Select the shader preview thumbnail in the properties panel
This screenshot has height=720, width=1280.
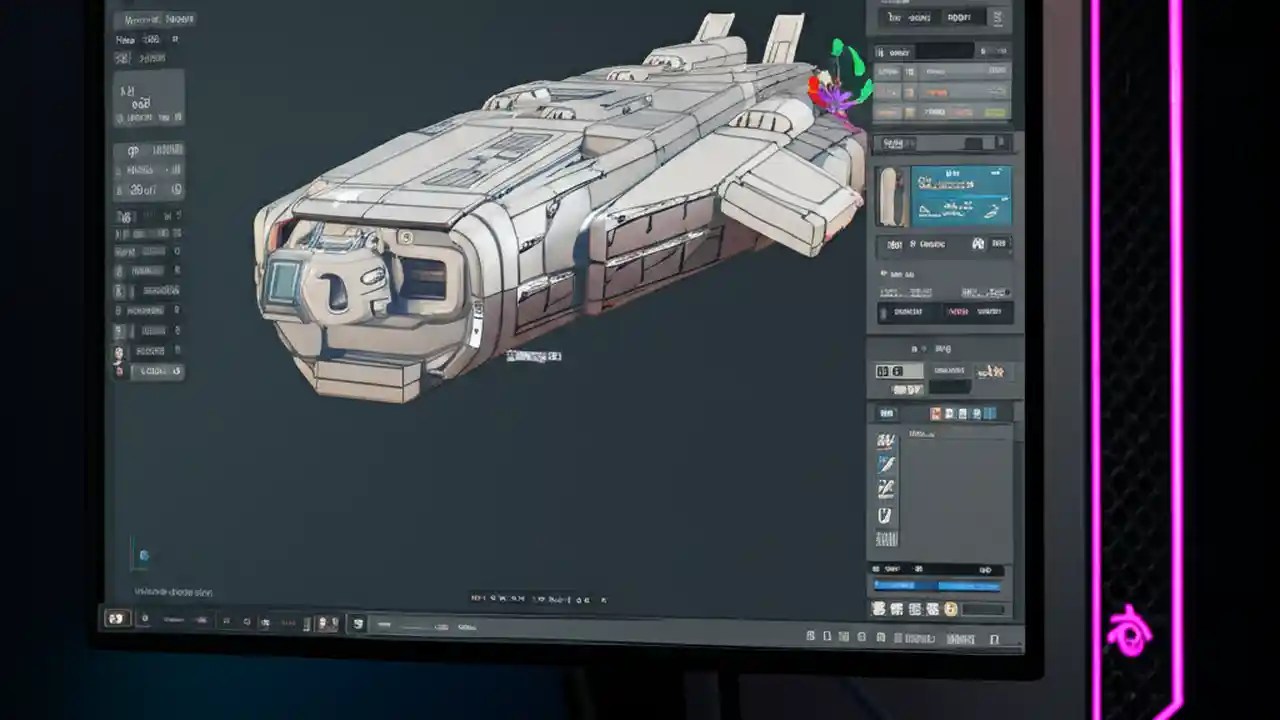pos(893,195)
